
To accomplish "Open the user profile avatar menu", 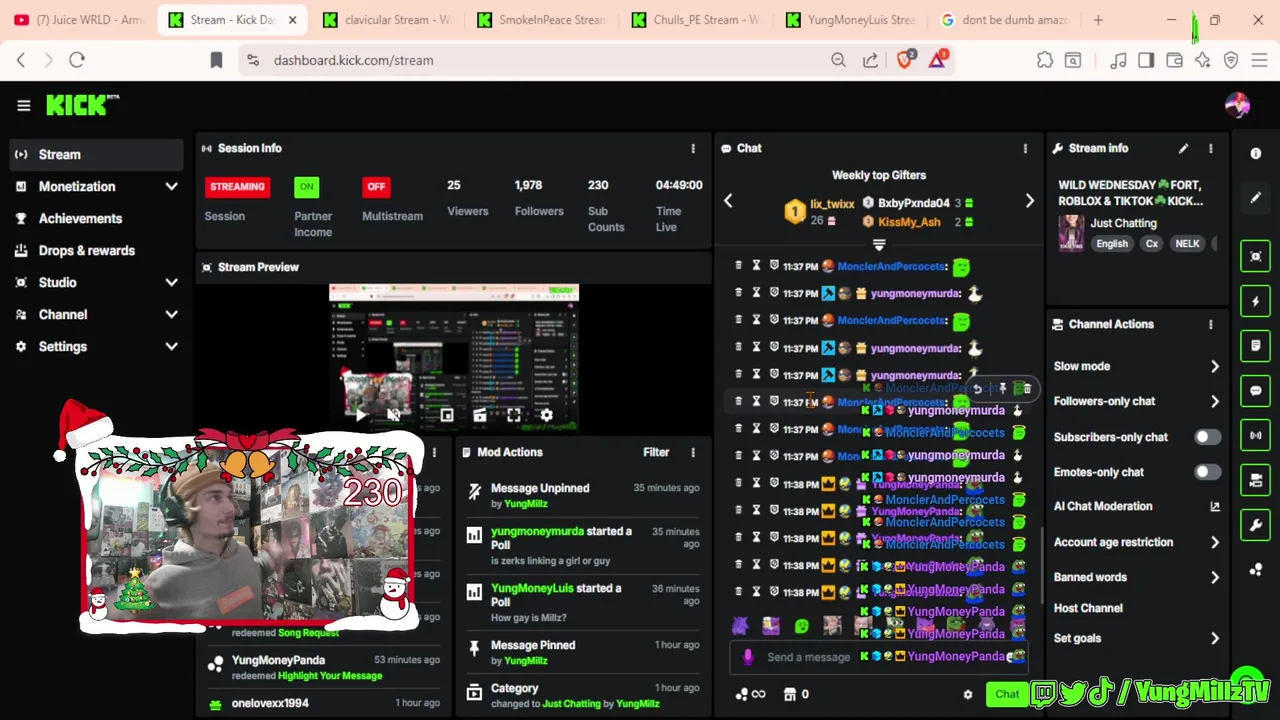I will tap(1237, 105).
